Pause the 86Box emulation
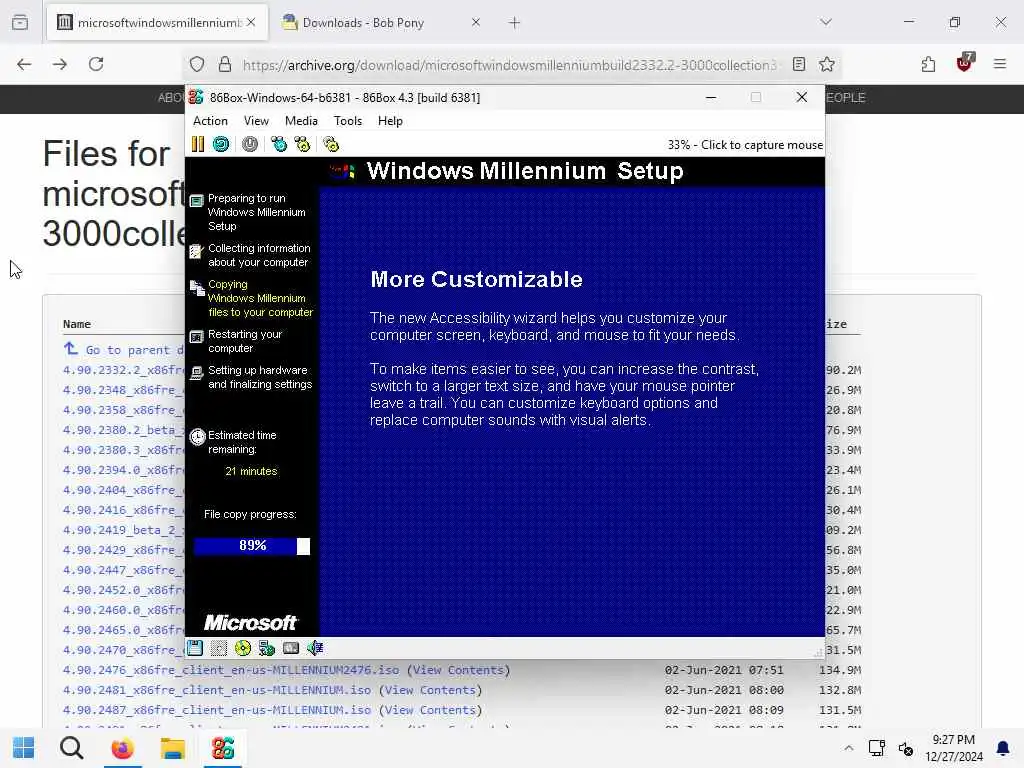1024x768 pixels. (x=197, y=144)
